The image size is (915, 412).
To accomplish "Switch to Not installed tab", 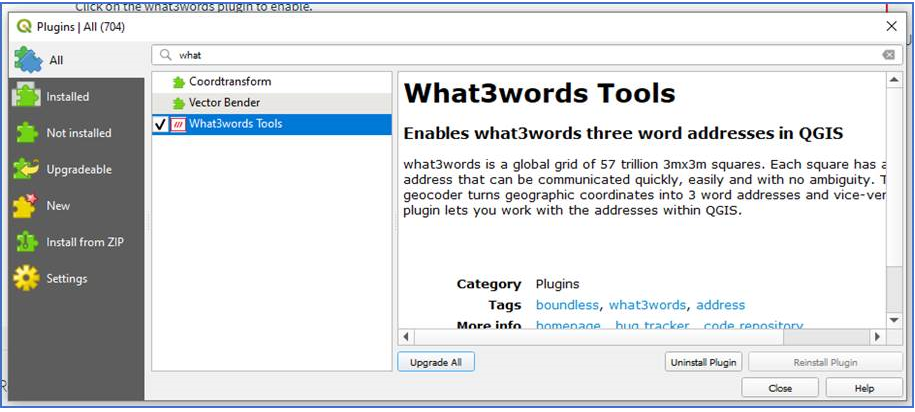I will [x=76, y=133].
